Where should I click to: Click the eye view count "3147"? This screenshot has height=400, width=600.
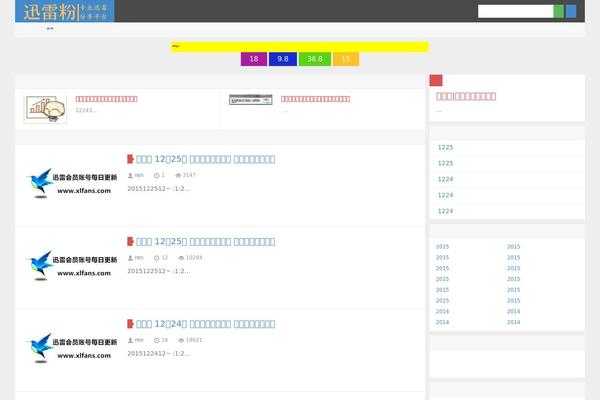coord(186,175)
